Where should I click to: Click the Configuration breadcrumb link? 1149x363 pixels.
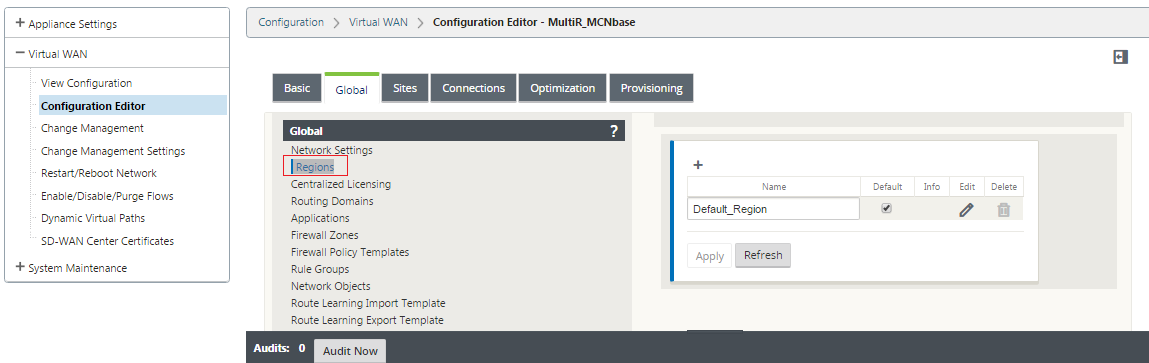click(x=291, y=22)
